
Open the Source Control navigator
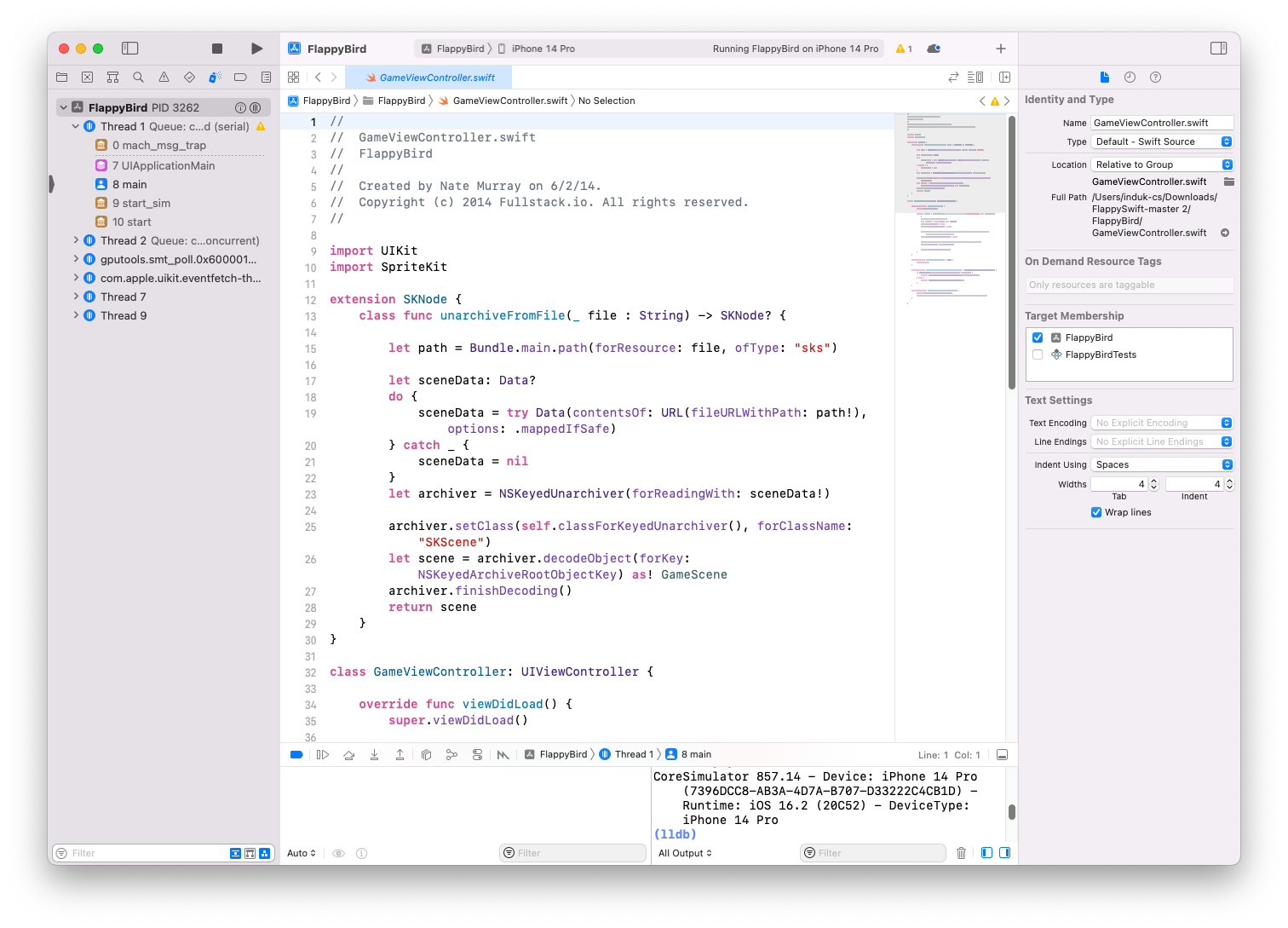tap(87, 77)
